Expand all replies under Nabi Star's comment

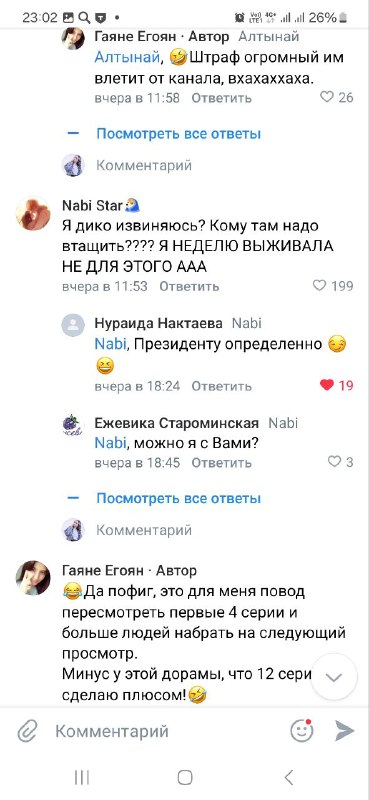179,498
